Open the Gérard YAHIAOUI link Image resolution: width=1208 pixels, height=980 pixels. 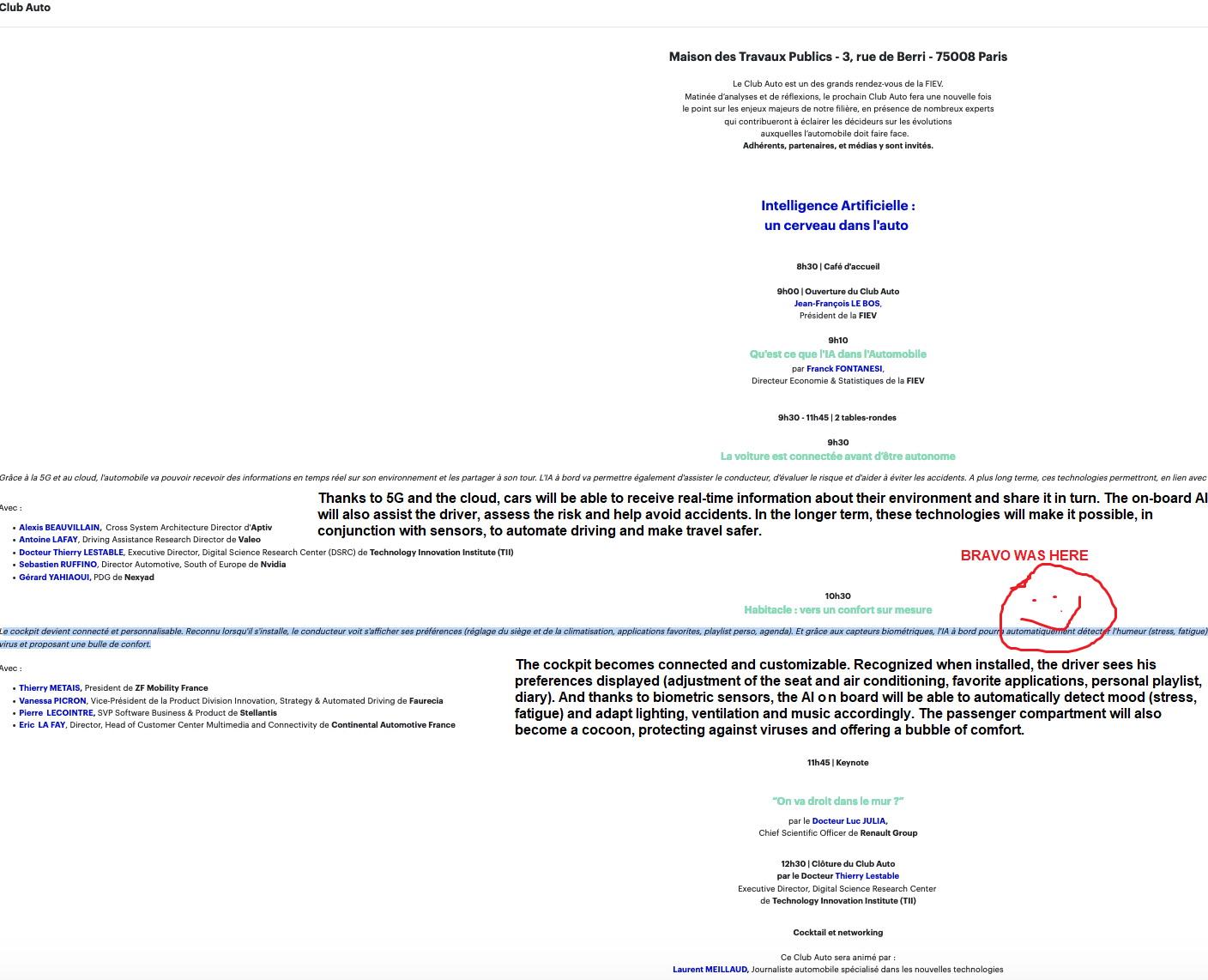(x=54, y=578)
